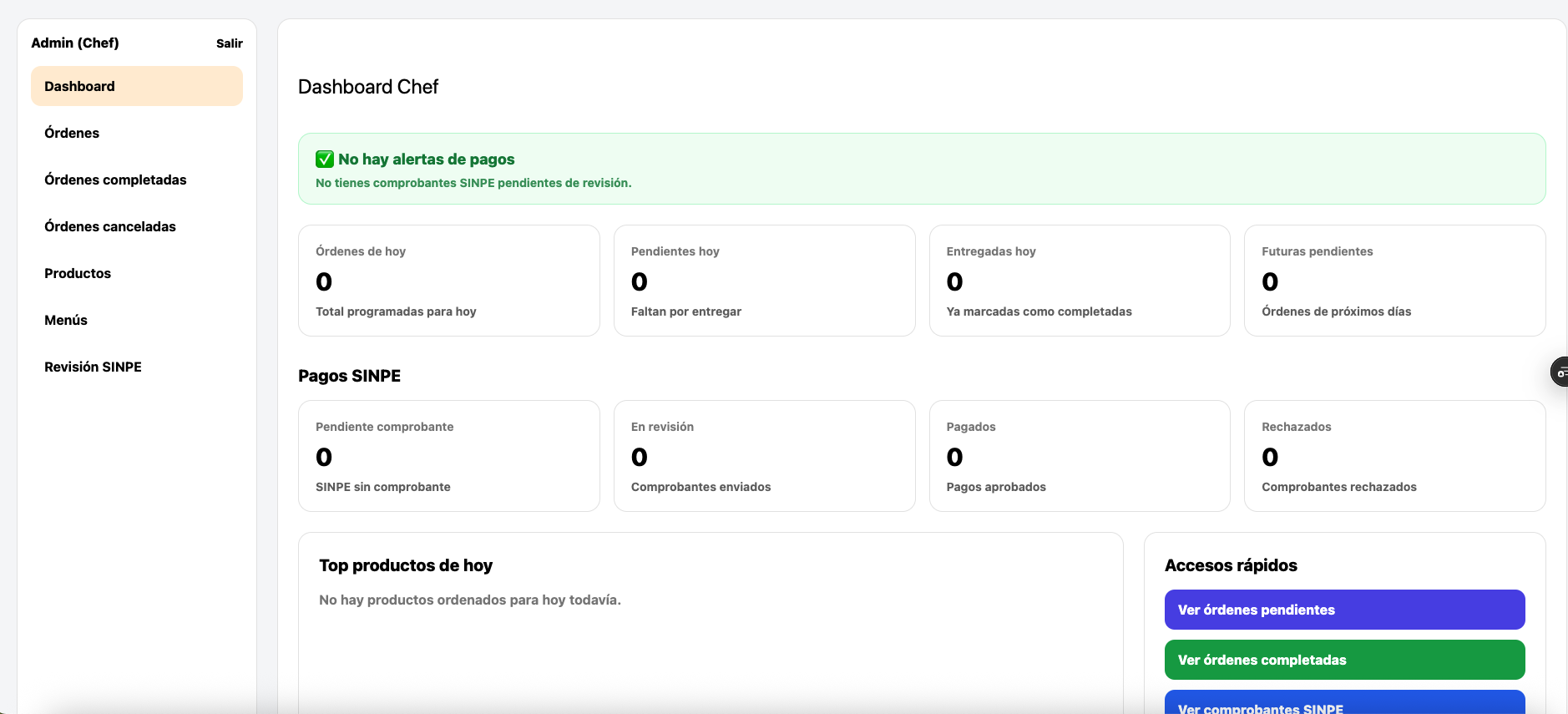Select Órdenes canceladas in the sidebar

point(110,226)
